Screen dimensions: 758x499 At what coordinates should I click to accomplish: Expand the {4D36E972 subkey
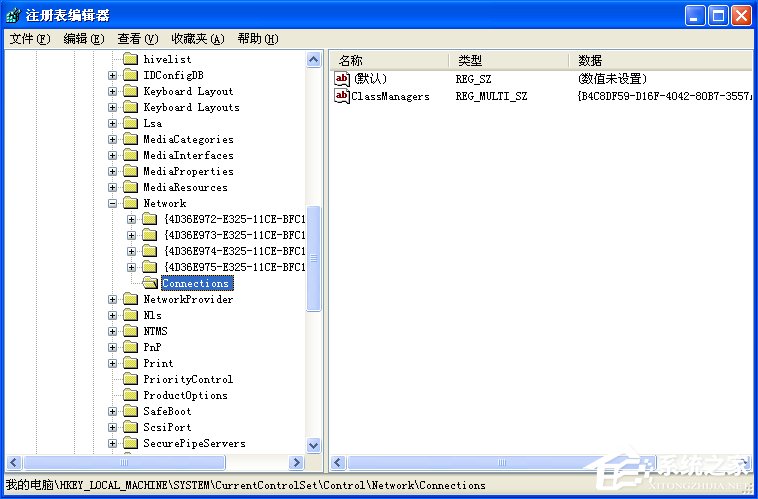[x=131, y=220]
